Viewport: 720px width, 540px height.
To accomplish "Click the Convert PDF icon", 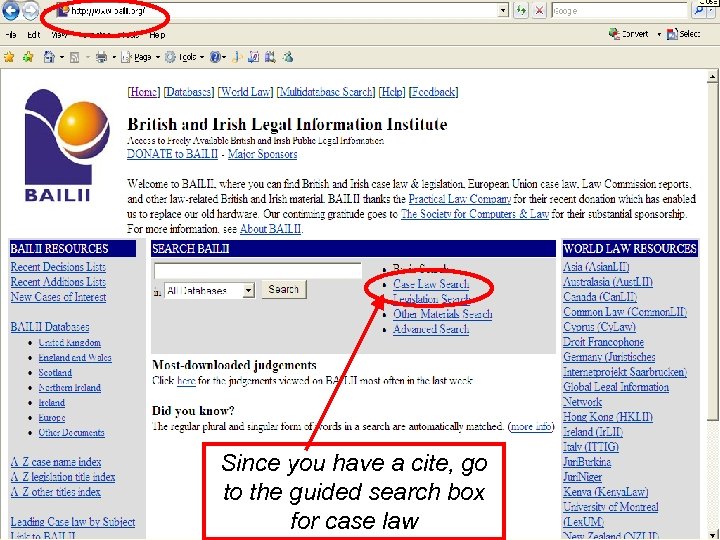I will tap(614, 34).
